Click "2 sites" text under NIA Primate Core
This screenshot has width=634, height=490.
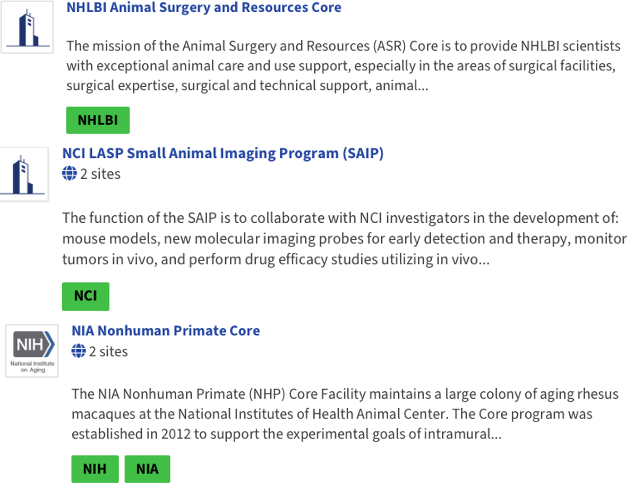coord(108,352)
